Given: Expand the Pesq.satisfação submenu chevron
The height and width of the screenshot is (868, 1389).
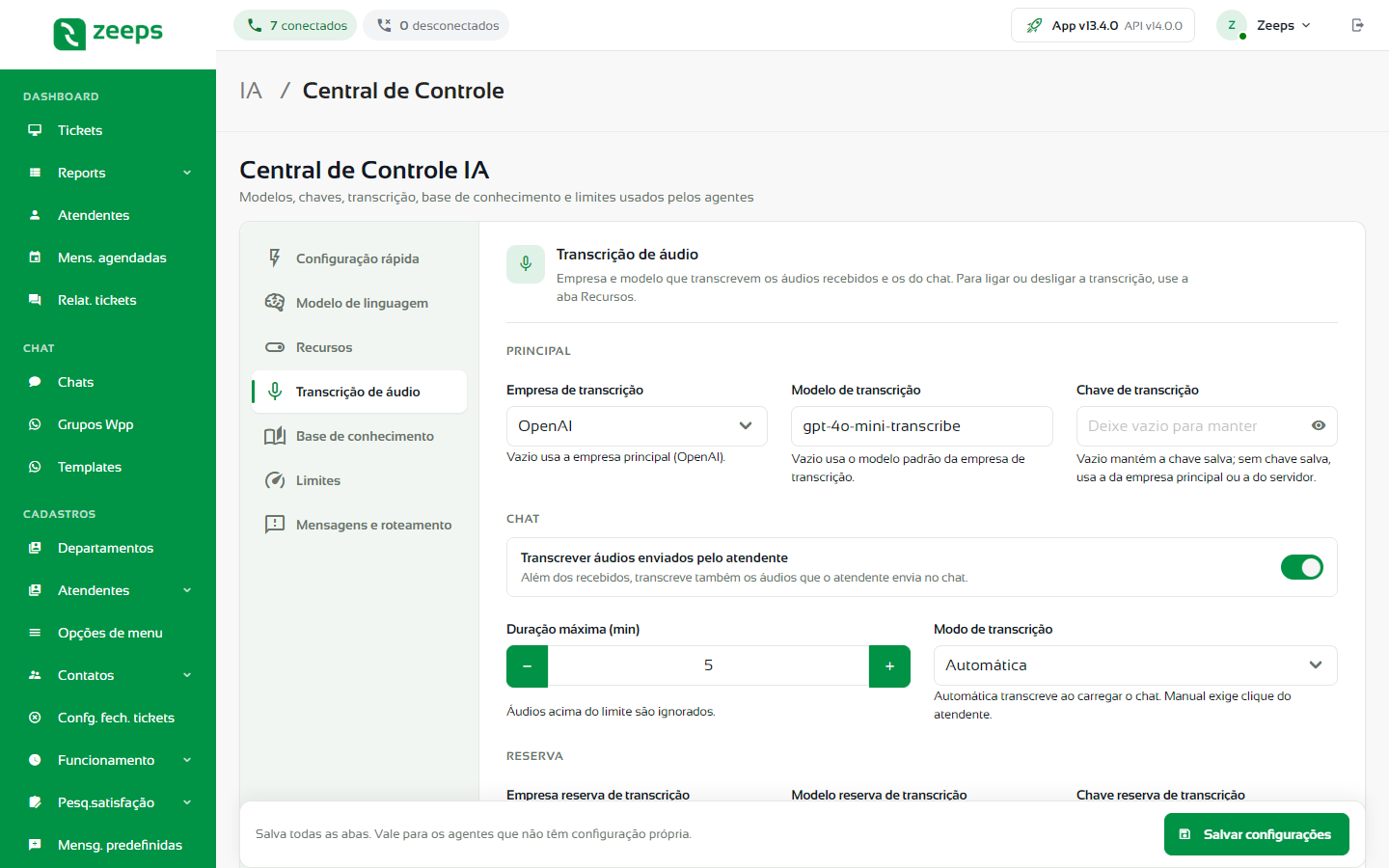Looking at the screenshot, I should tap(187, 802).
